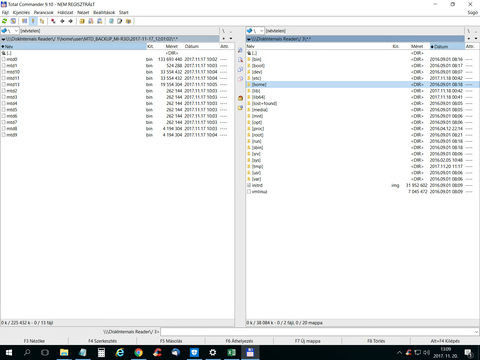Screen dimensions: 480x360
Task: Toggle the highlighted full details view icon
Action: 33,21
